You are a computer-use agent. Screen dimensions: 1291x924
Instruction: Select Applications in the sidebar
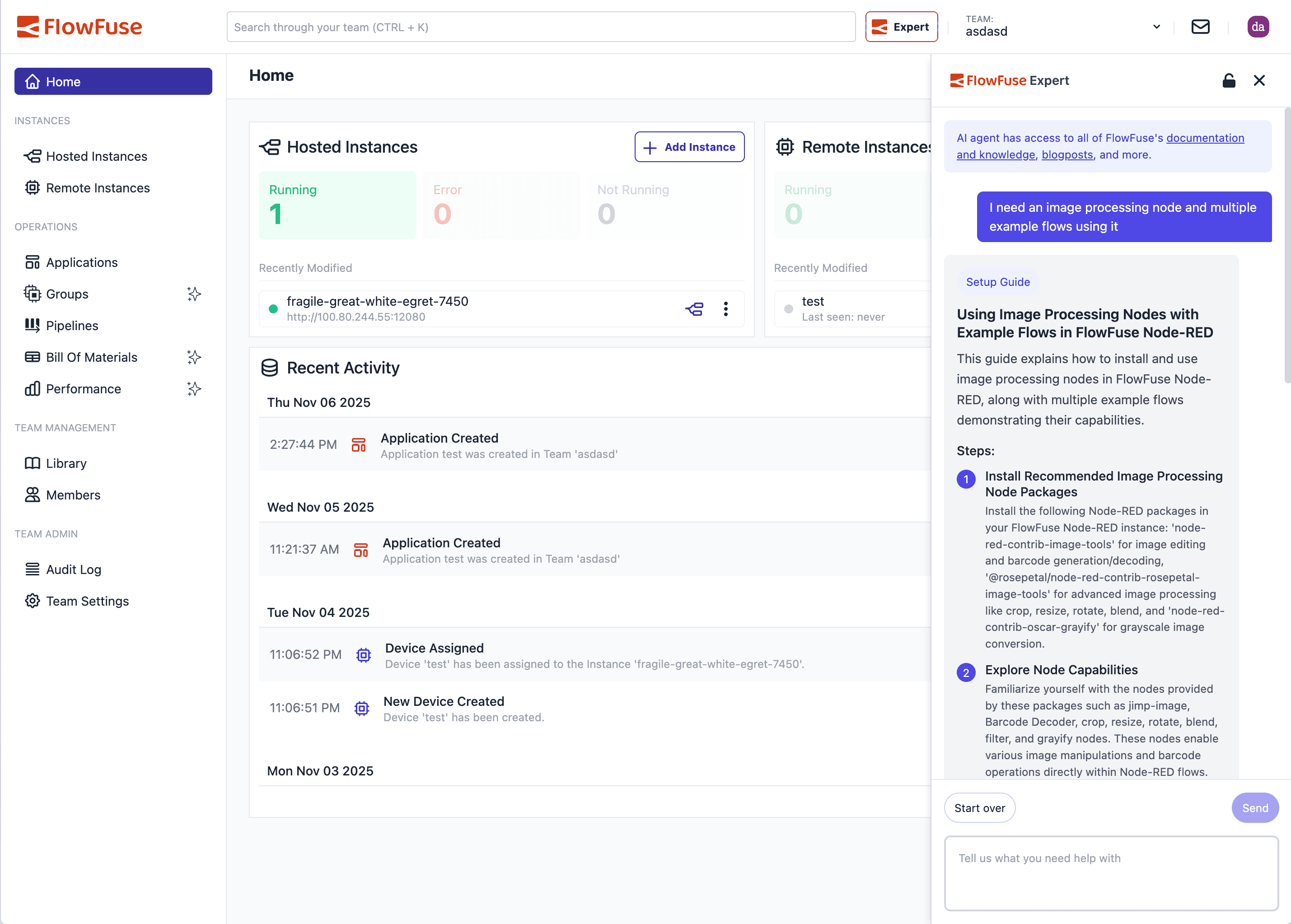pos(81,262)
